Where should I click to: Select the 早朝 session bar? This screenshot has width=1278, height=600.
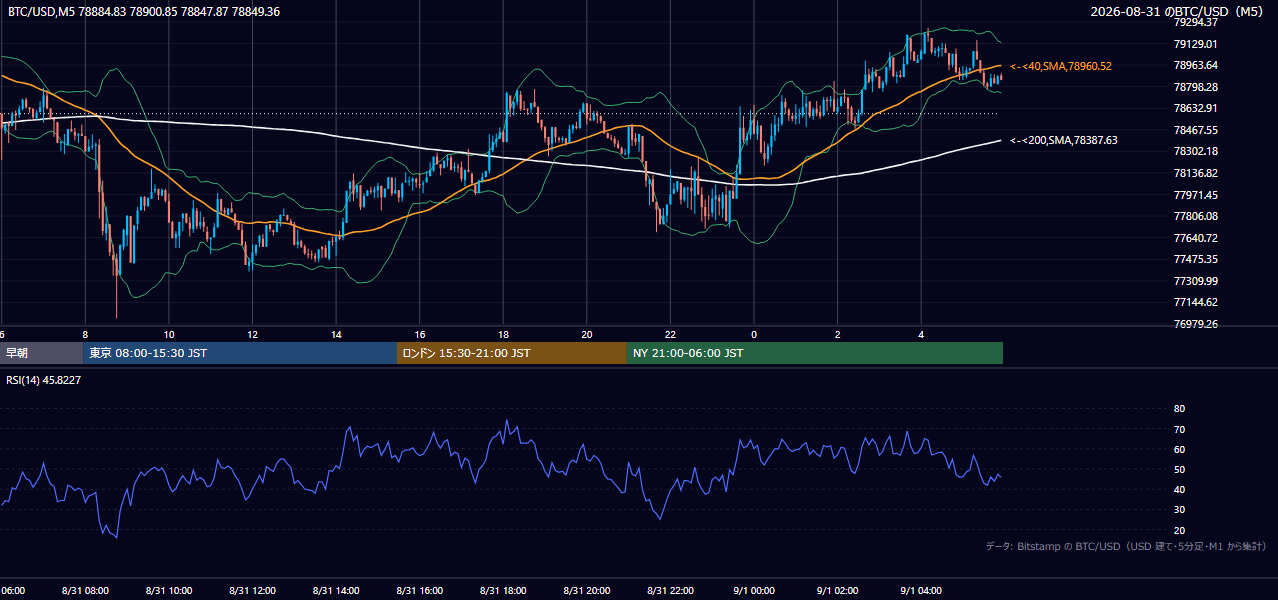tap(41, 353)
